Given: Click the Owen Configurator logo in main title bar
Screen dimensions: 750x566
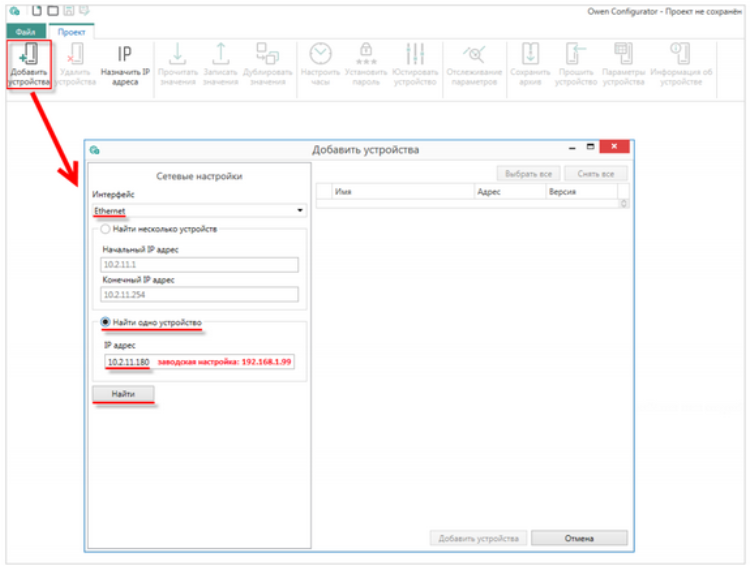Looking at the screenshot, I should (15, 11).
